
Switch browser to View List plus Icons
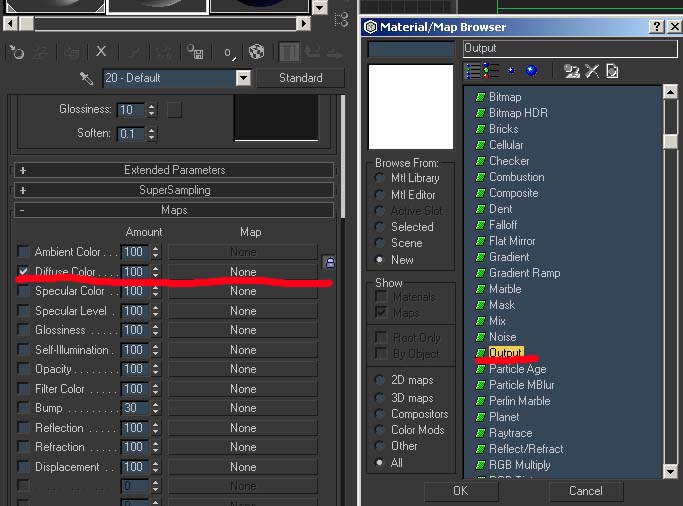(491, 71)
